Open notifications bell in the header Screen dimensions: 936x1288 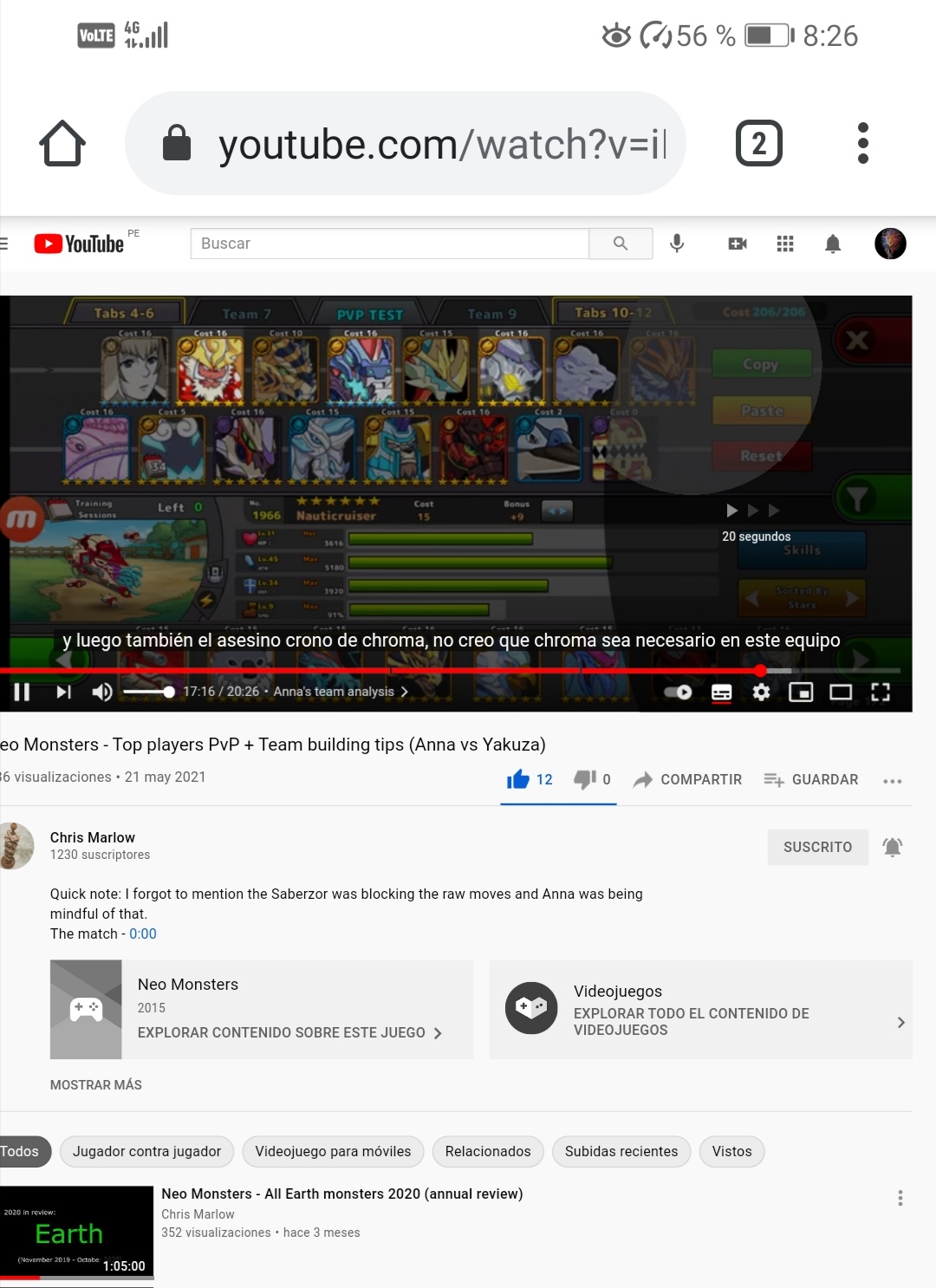[833, 244]
